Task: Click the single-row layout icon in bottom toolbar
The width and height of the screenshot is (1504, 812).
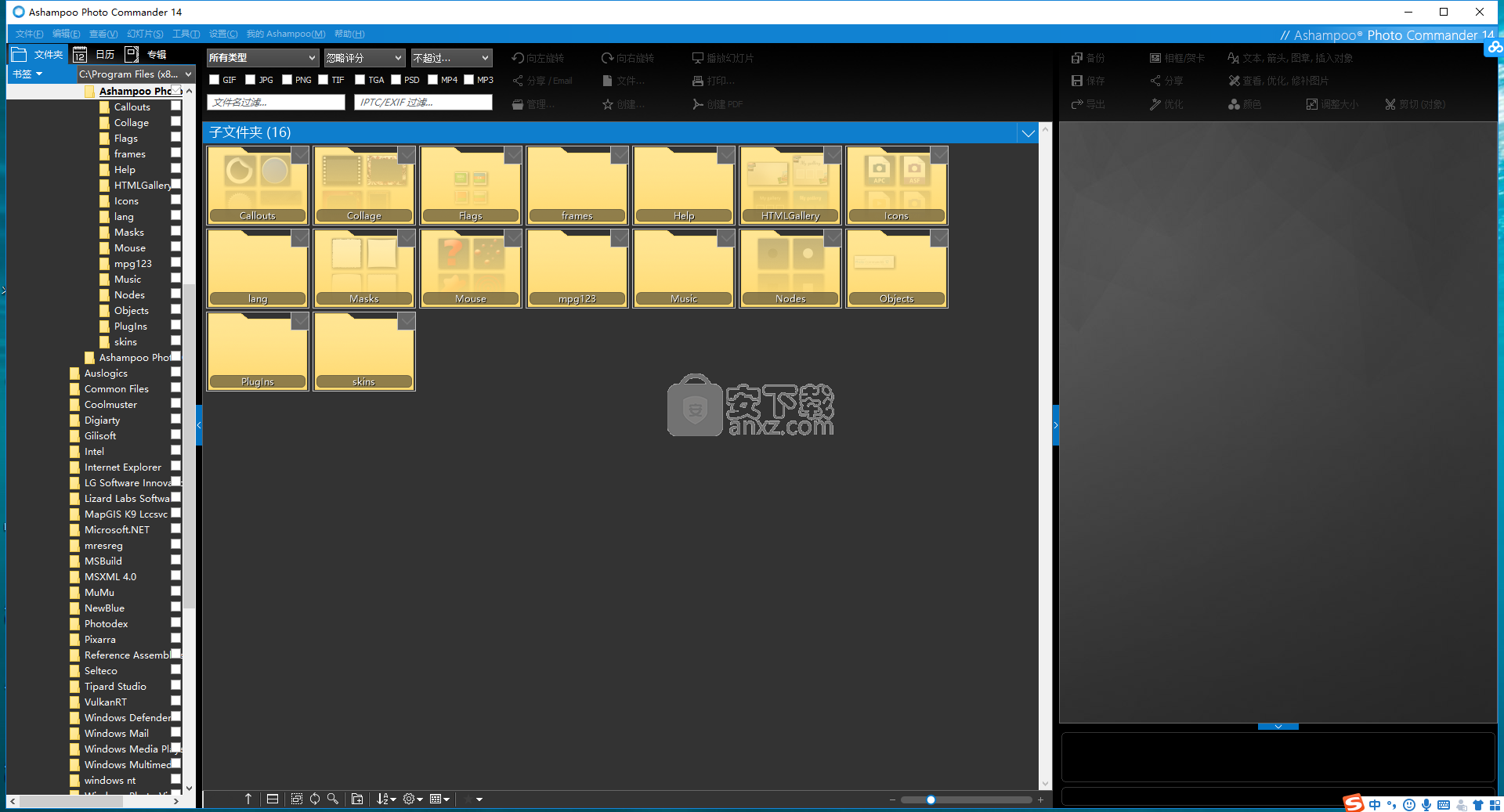Action: (273, 799)
